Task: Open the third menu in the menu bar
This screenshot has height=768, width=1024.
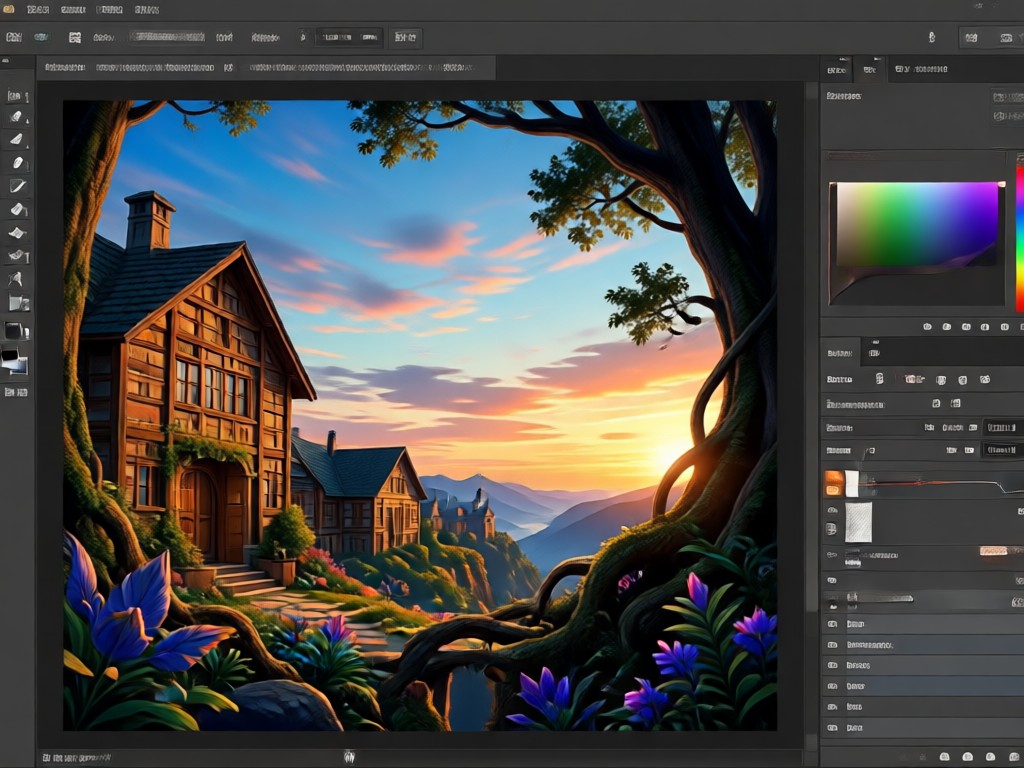Action: pos(109,10)
